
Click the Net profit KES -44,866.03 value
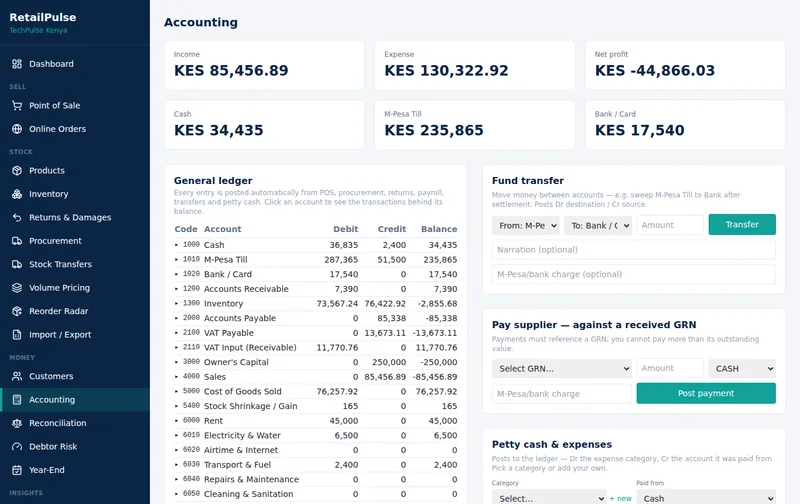[655, 70]
